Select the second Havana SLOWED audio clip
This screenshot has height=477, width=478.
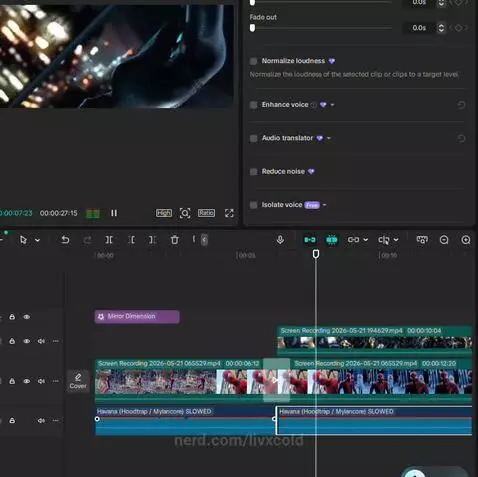374,421
